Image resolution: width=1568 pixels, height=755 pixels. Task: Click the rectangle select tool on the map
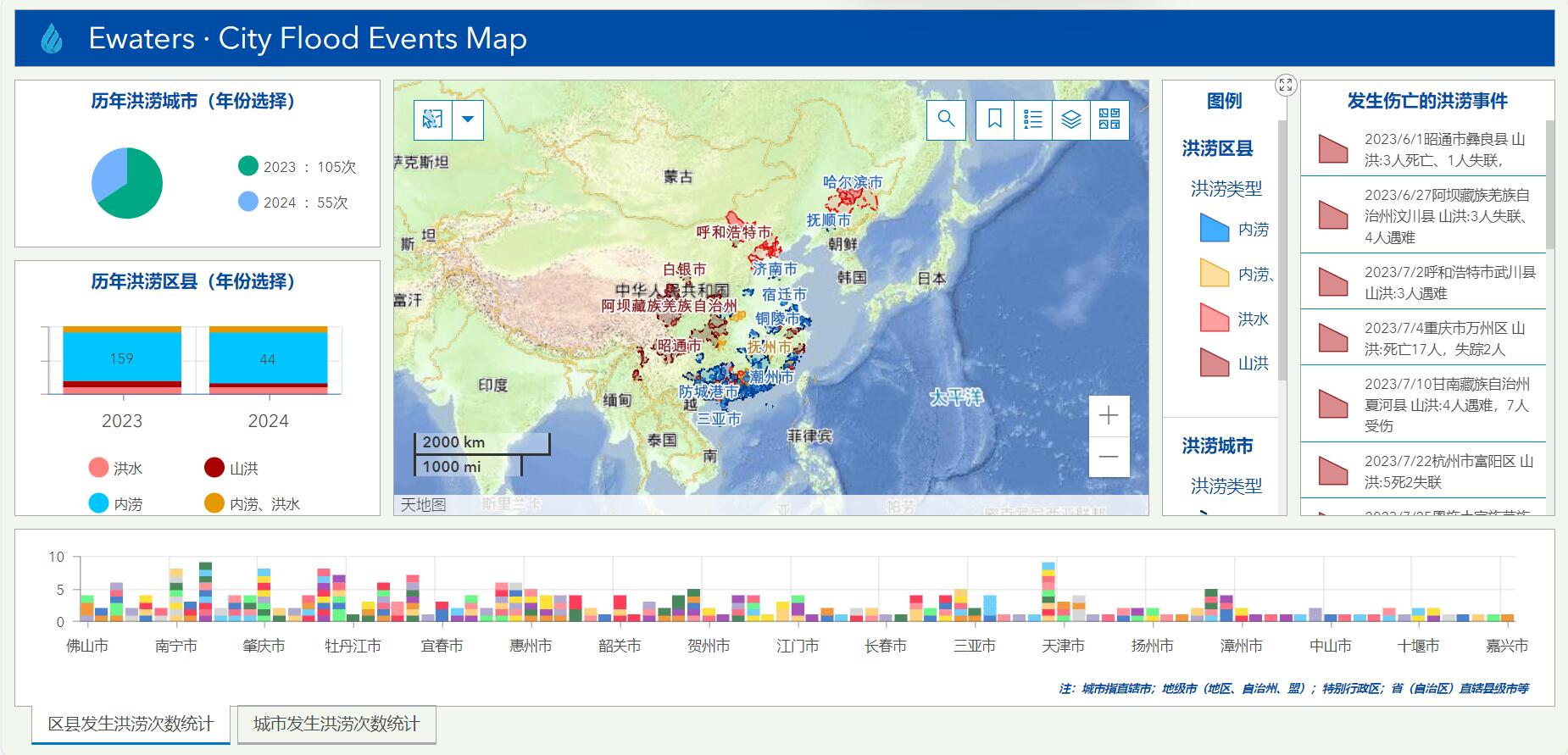[432, 119]
